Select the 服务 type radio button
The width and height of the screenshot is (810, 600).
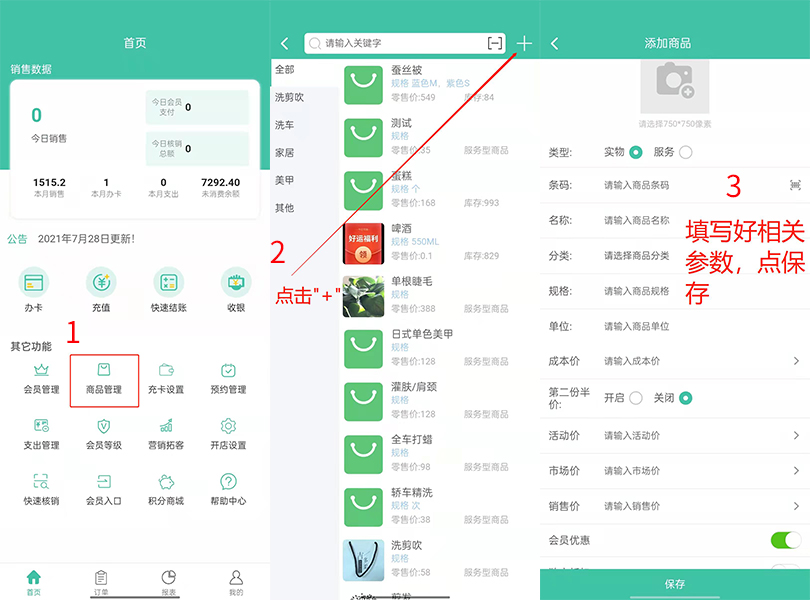tap(685, 152)
